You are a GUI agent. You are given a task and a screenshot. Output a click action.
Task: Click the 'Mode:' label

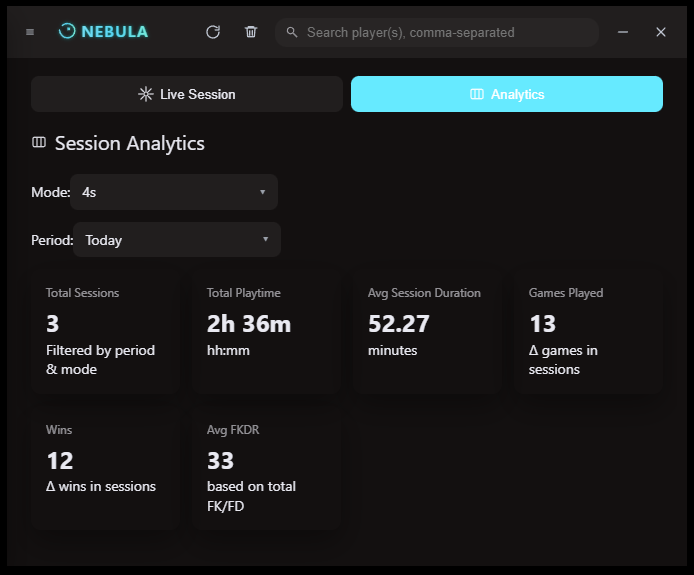pyautogui.click(x=50, y=192)
